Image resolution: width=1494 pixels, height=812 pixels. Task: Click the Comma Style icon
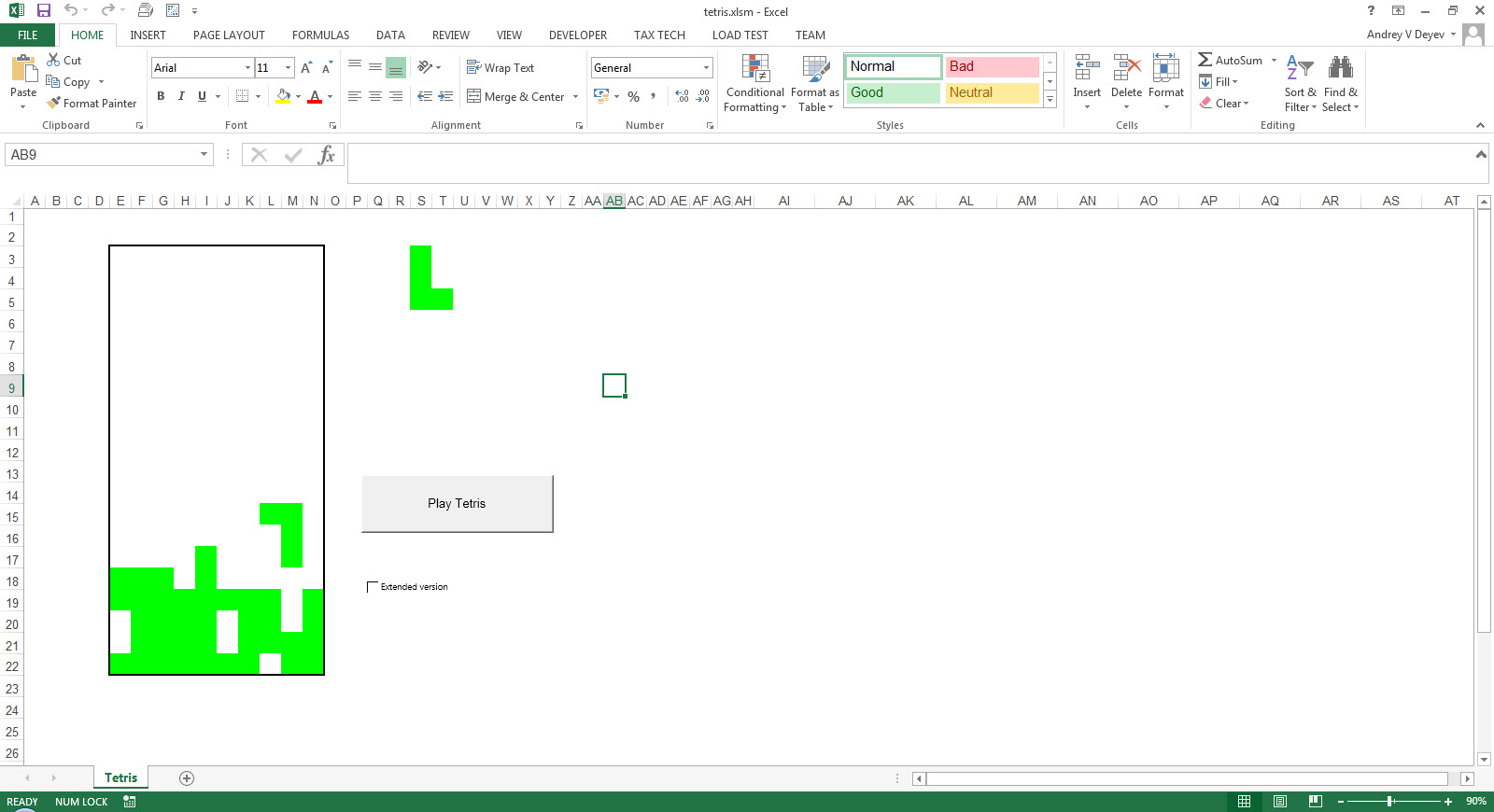[x=654, y=96]
